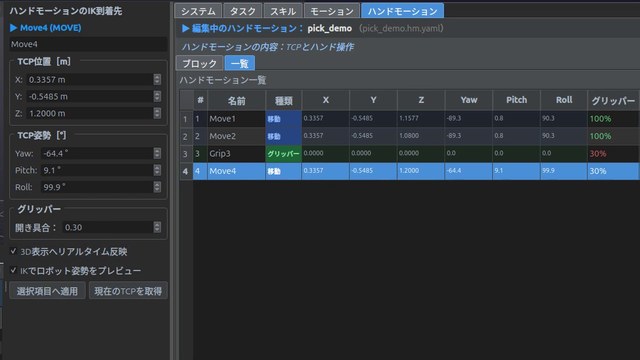Adjust the X position spinner arrows
This screenshot has height=360, width=640.
157,80
